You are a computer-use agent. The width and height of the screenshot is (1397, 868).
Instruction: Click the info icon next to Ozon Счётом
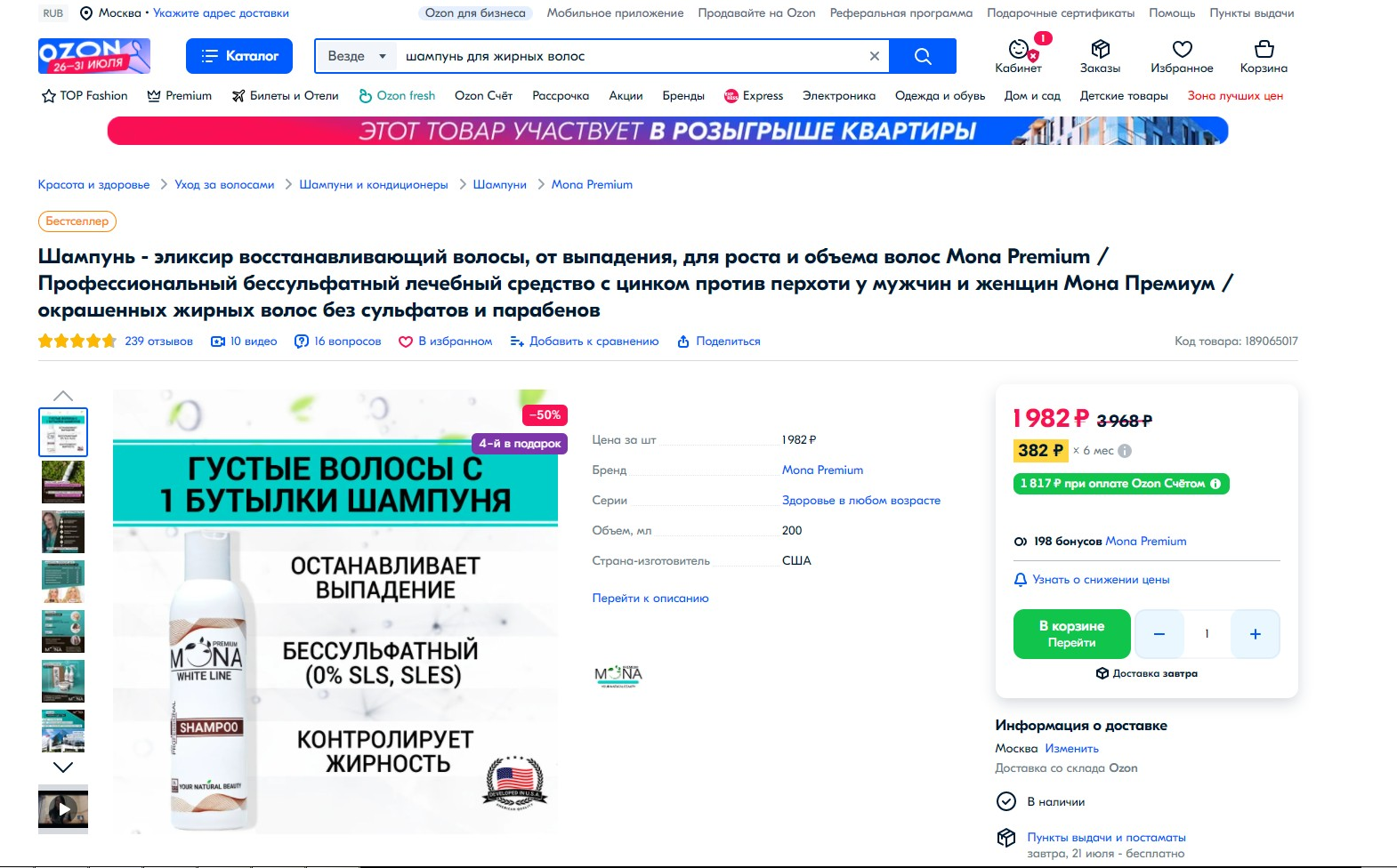click(1215, 484)
